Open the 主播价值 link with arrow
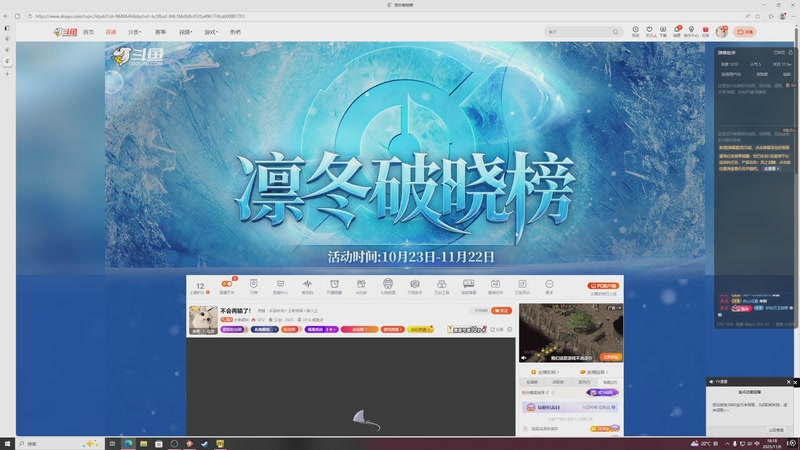The width and height of the screenshot is (800, 450). coord(545,372)
